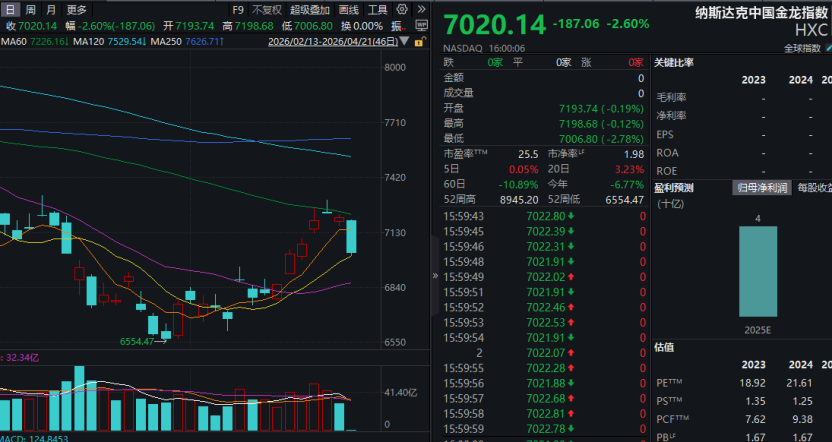
Task: Click the double-arrow more tools icon
Action: (420, 10)
